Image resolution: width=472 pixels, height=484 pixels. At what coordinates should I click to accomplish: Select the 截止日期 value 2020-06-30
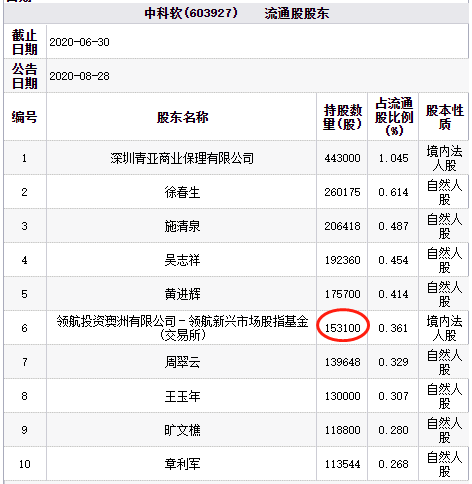[79, 42]
